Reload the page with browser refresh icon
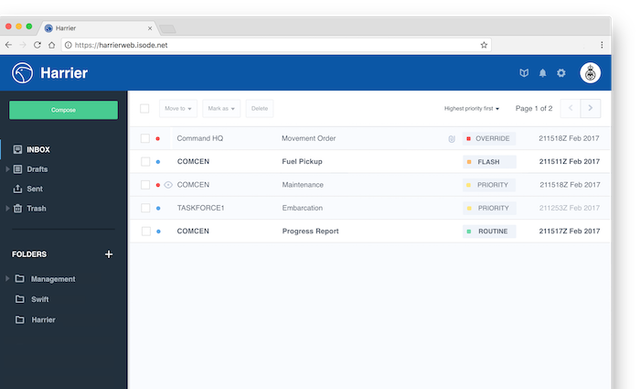640x389 pixels. coord(37,45)
